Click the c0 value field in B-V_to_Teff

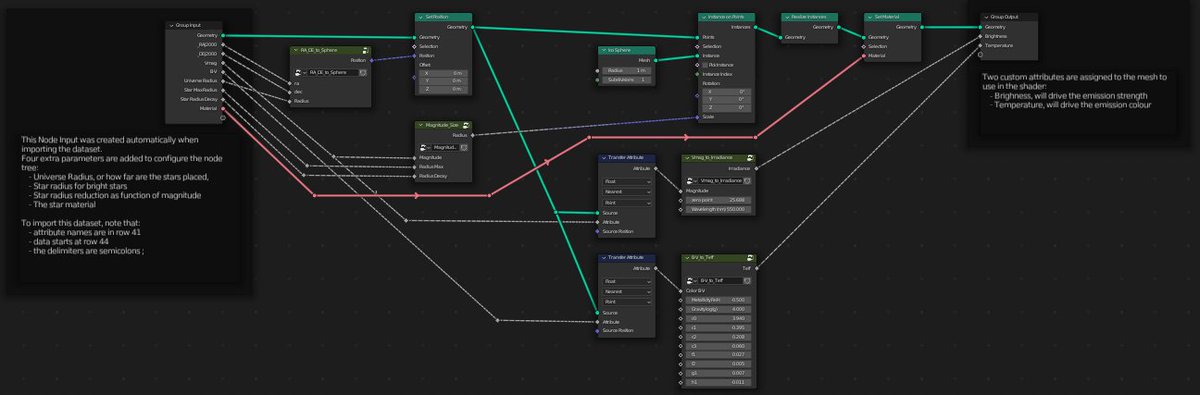point(718,319)
